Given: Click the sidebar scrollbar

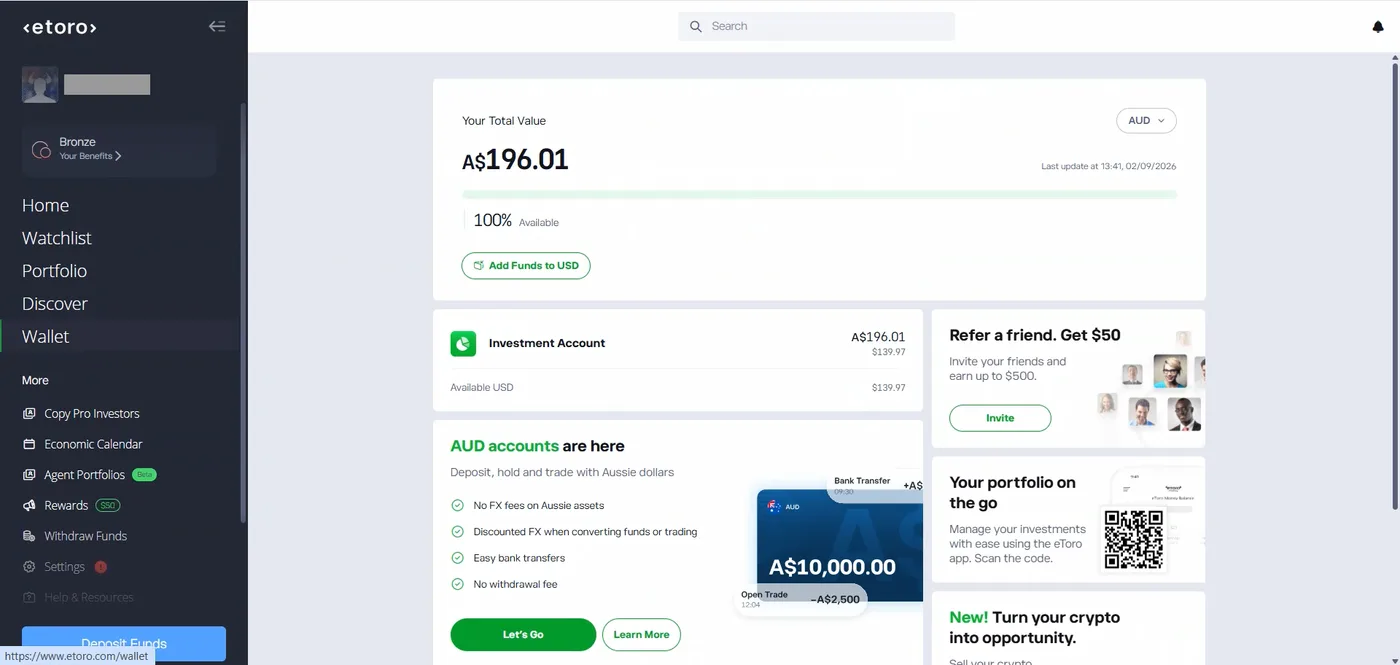Looking at the screenshot, I should pos(243,312).
